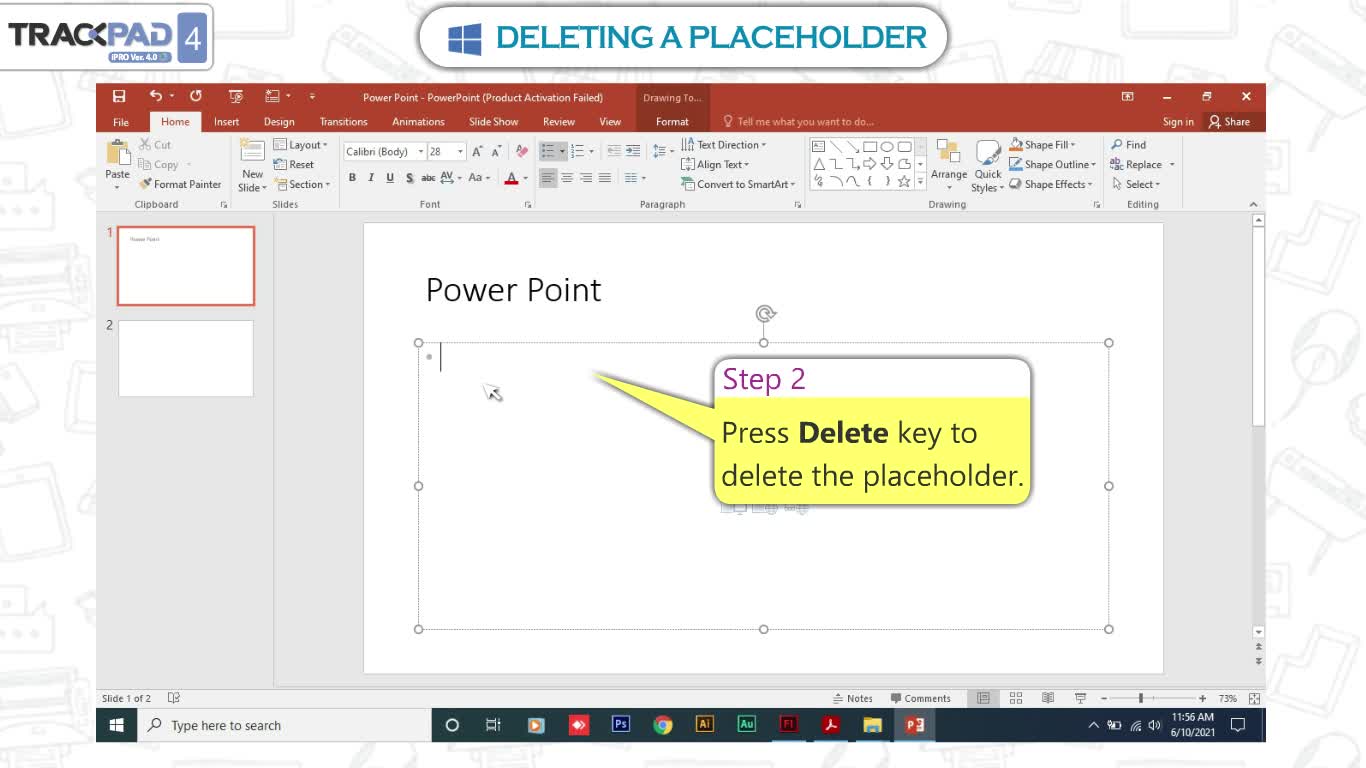This screenshot has width=1366, height=768.
Task: Pick the oval shape from gallery
Action: coord(887,146)
